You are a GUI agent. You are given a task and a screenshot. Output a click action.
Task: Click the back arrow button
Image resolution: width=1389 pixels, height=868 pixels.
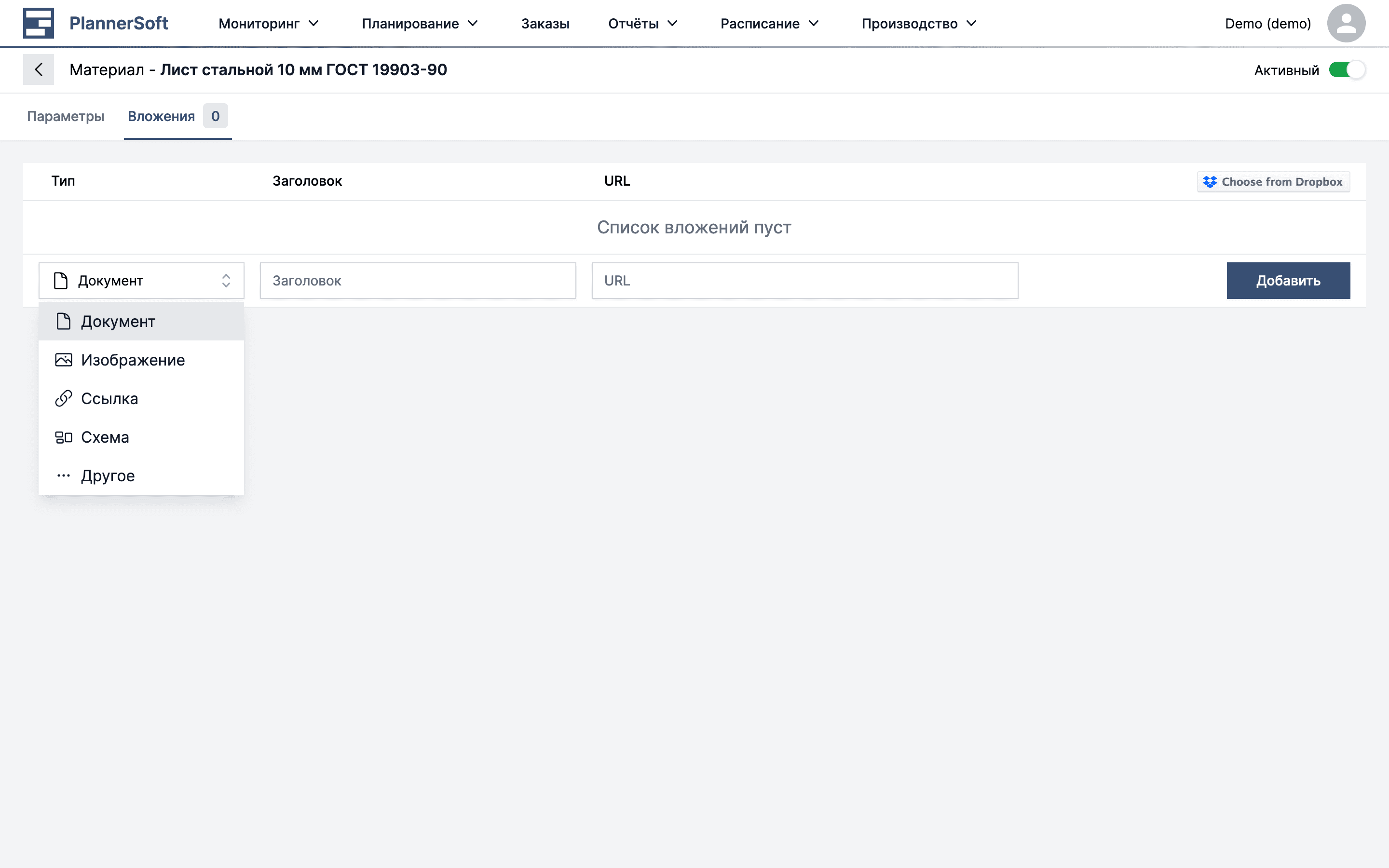pyautogui.click(x=39, y=69)
